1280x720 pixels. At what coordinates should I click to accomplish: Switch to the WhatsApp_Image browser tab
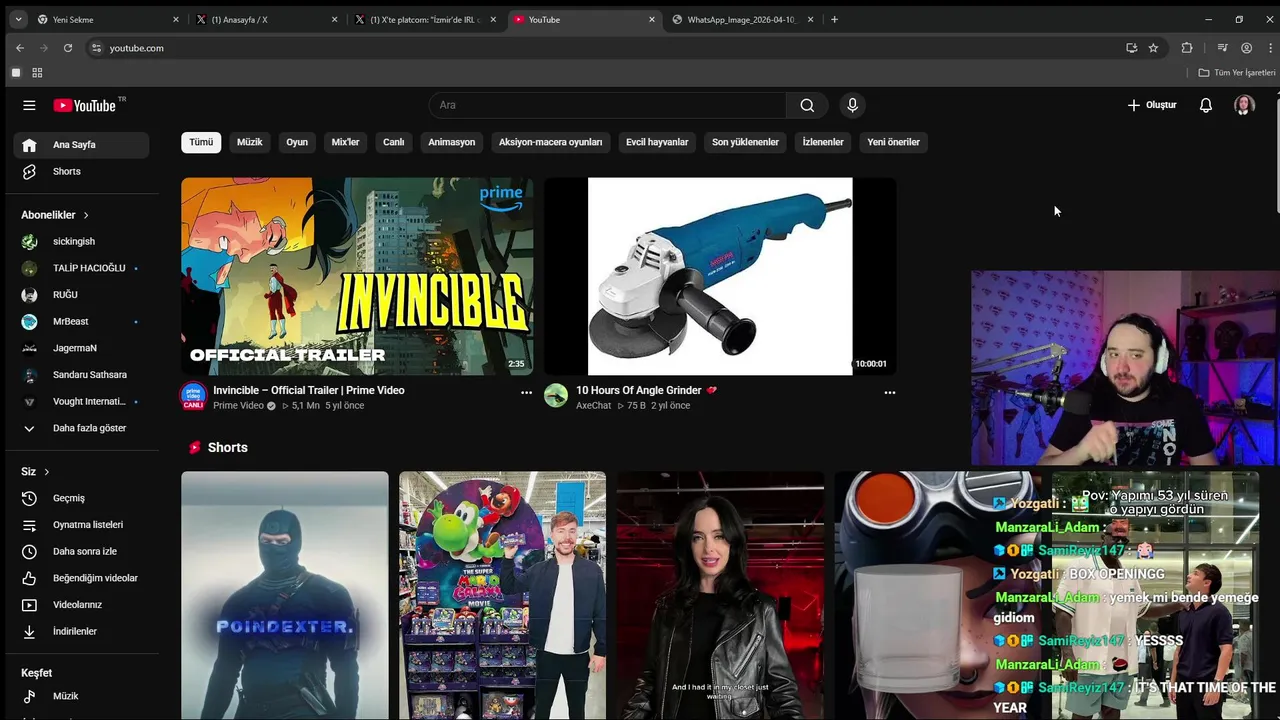coord(743,19)
